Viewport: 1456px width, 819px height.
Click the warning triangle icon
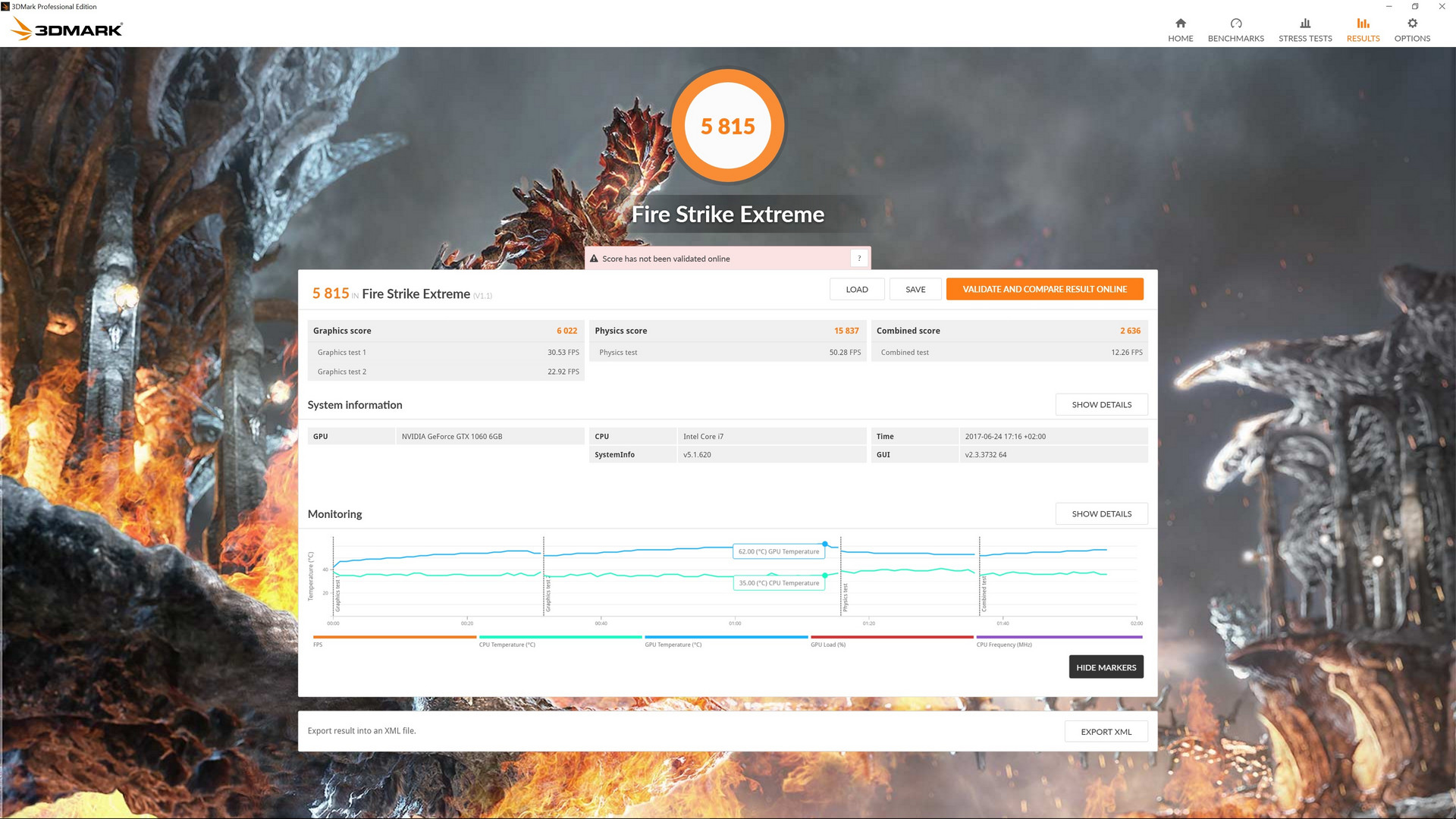coord(594,259)
